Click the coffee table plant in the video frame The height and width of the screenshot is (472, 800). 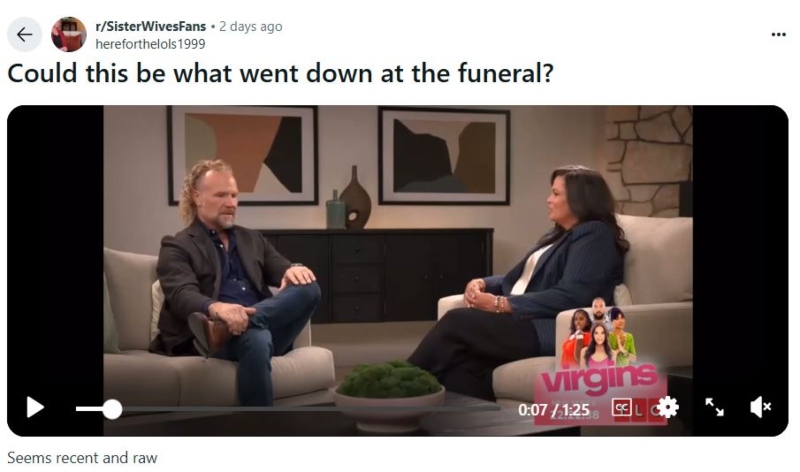389,380
